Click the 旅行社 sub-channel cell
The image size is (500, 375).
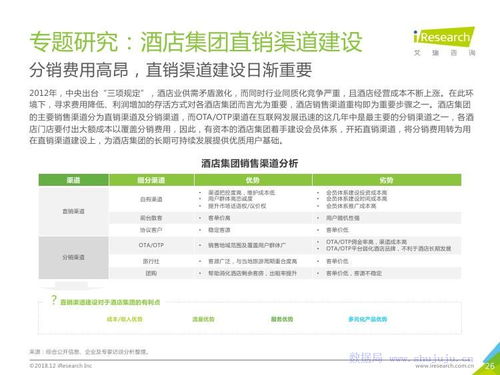click(x=151, y=261)
